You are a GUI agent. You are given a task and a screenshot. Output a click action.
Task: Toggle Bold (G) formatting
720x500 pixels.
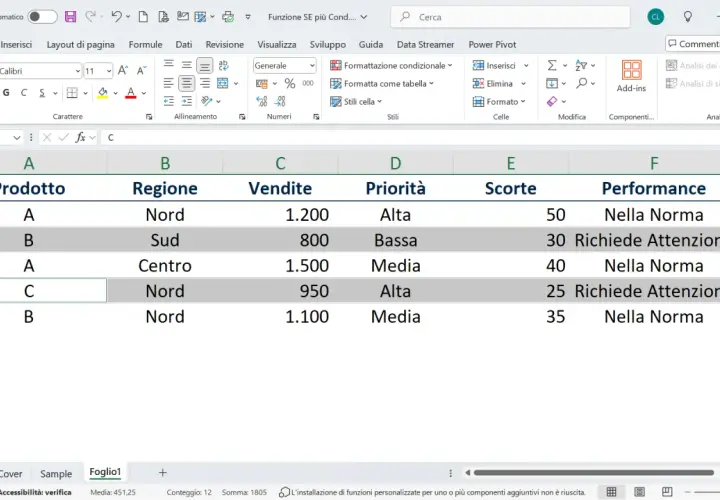pyautogui.click(x=6, y=93)
